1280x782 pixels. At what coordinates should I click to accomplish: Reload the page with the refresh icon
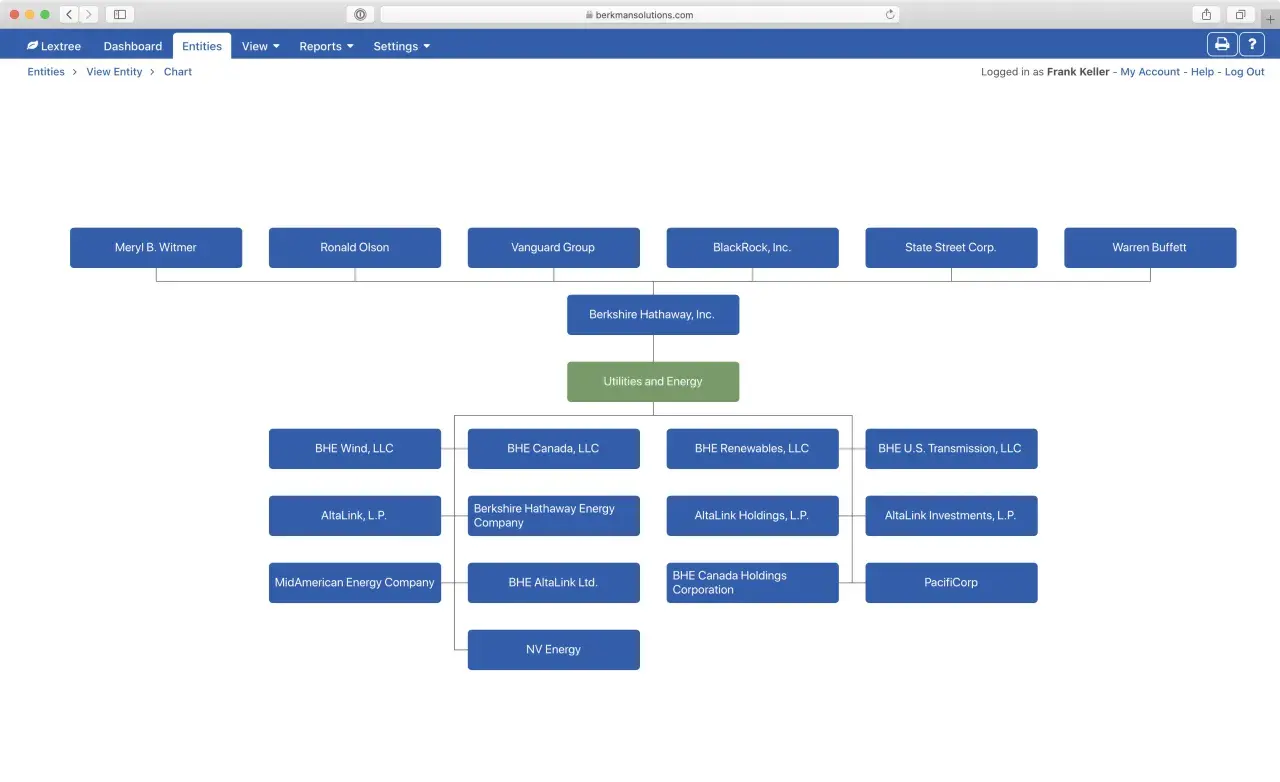(890, 15)
